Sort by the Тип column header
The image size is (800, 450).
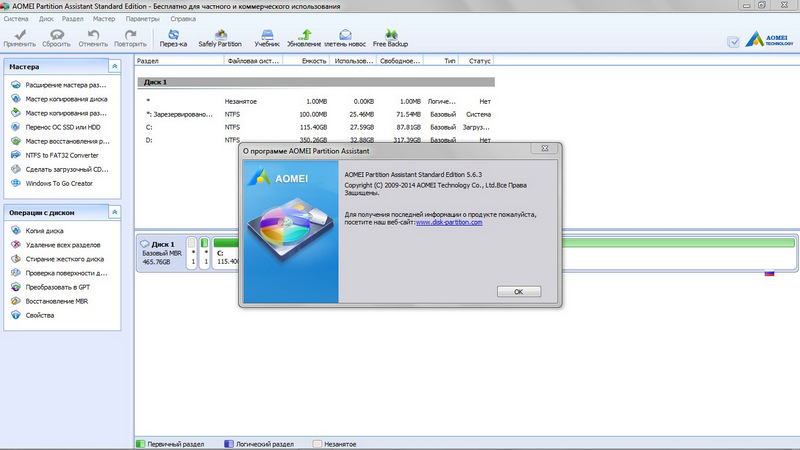click(441, 61)
